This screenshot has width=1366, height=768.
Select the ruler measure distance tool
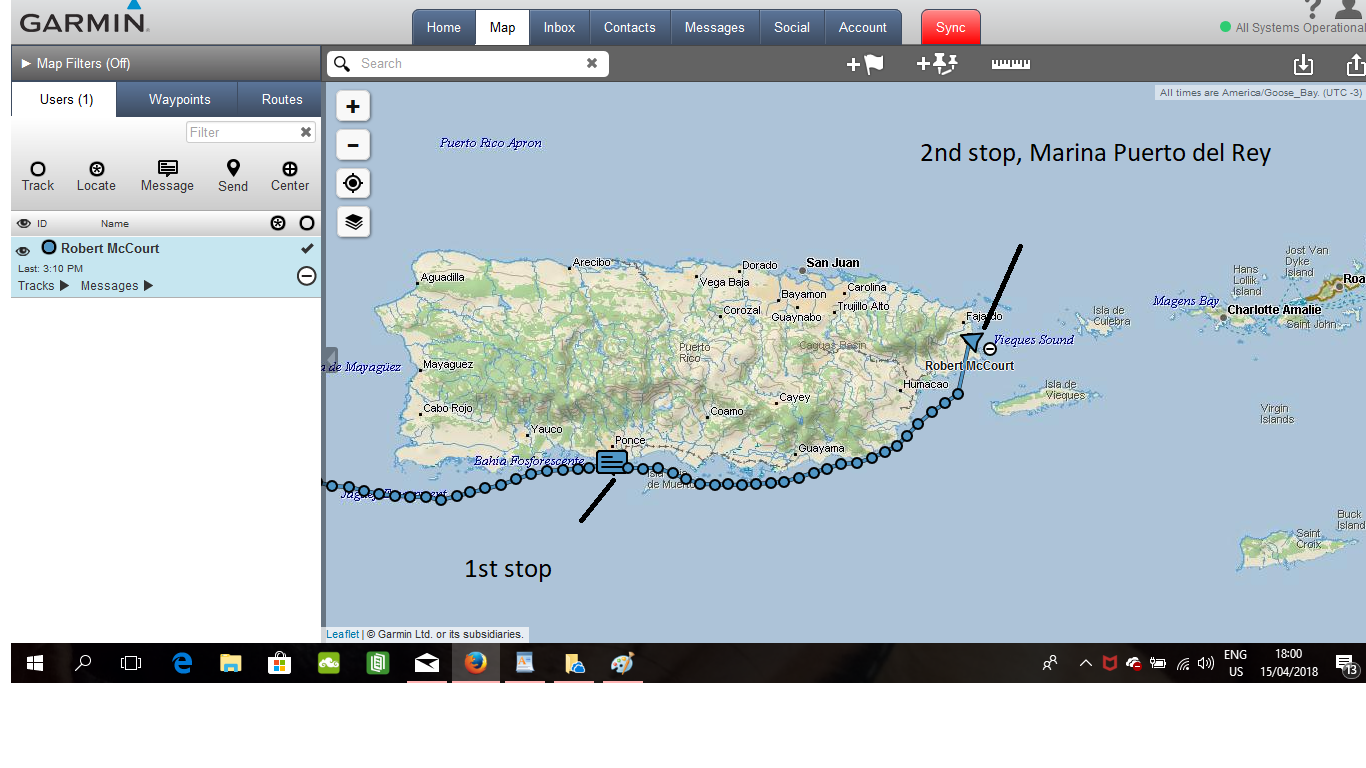click(1010, 64)
